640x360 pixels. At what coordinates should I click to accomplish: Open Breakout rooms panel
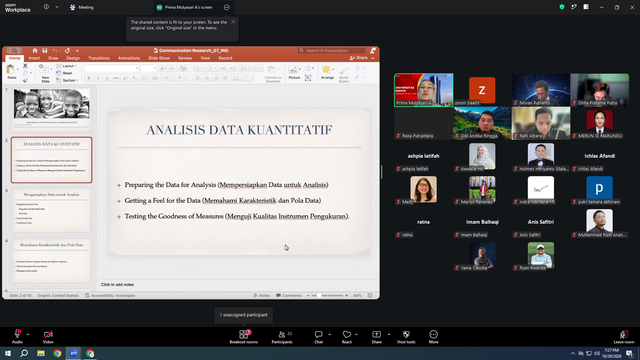[x=243, y=337]
